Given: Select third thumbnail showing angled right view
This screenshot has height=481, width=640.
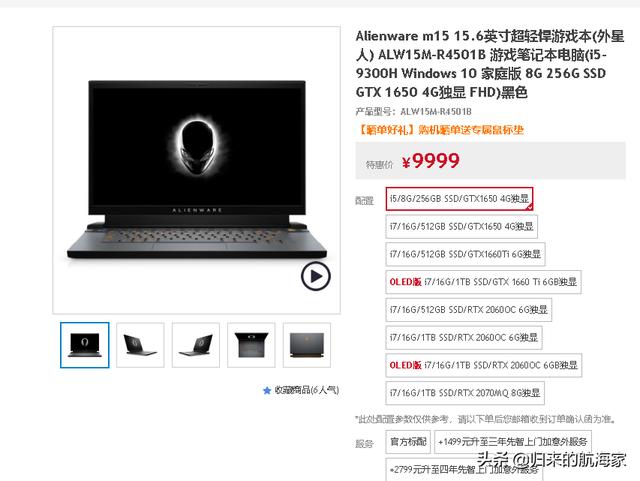Looking at the screenshot, I should point(196,345).
